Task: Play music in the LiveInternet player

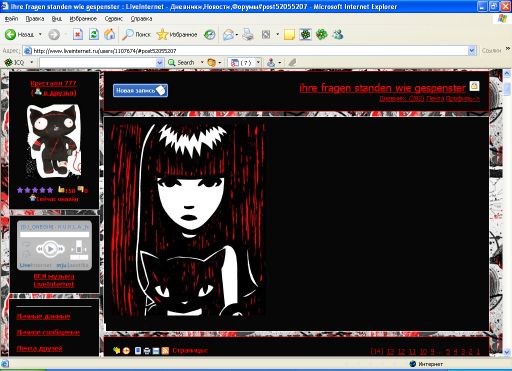Action: click(x=50, y=249)
